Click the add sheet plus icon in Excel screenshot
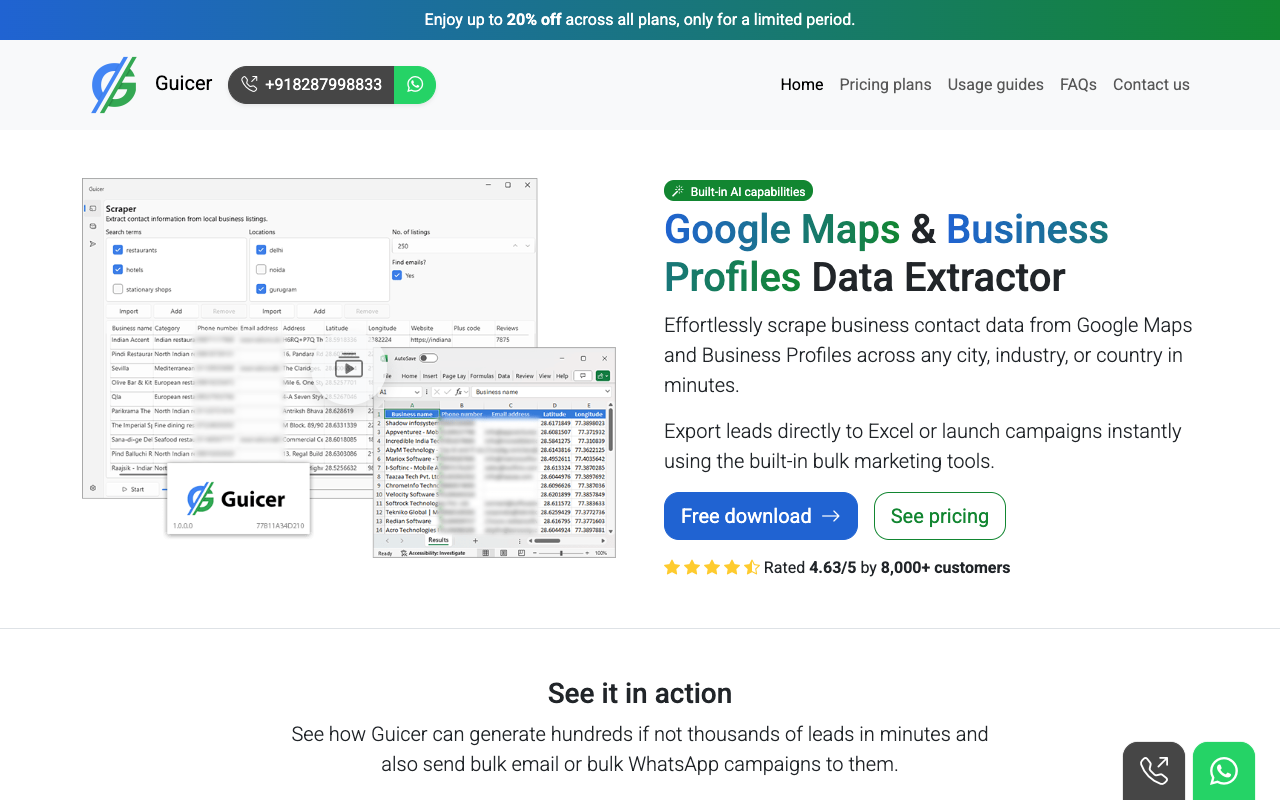The width and height of the screenshot is (1280, 800). tap(475, 541)
